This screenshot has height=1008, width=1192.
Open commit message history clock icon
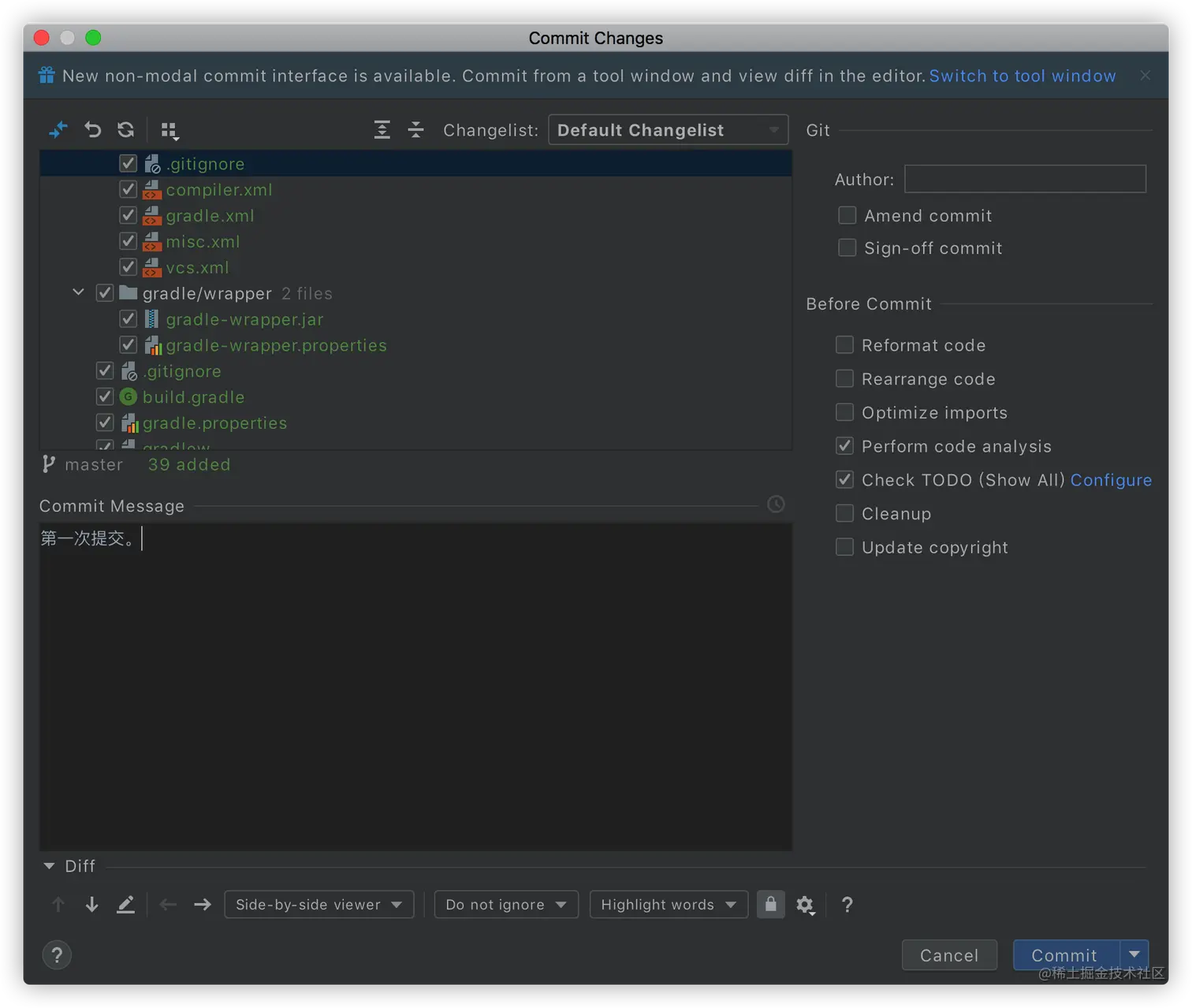[776, 504]
